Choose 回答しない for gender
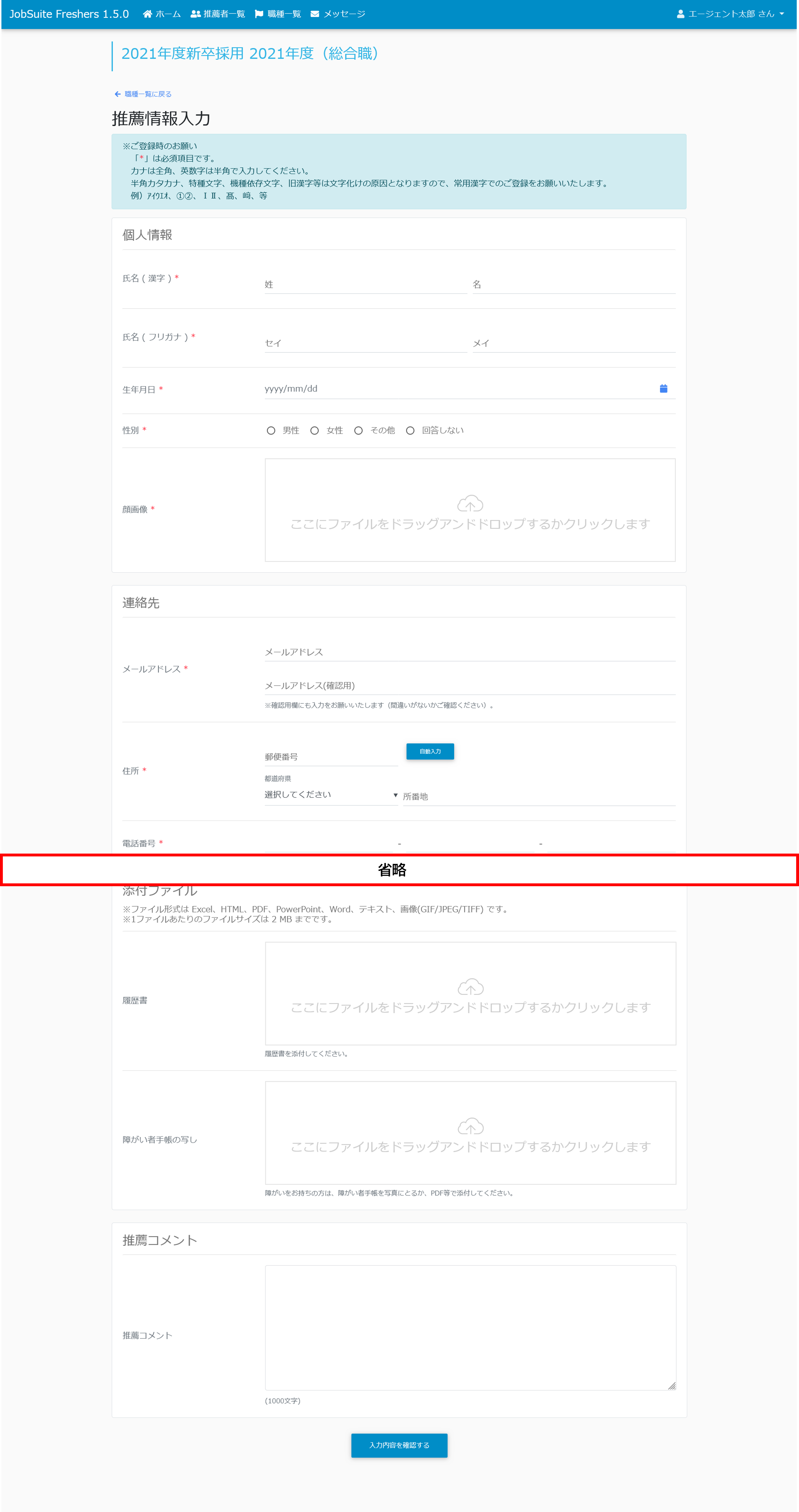Screen dimensions: 799x1512 point(410,430)
